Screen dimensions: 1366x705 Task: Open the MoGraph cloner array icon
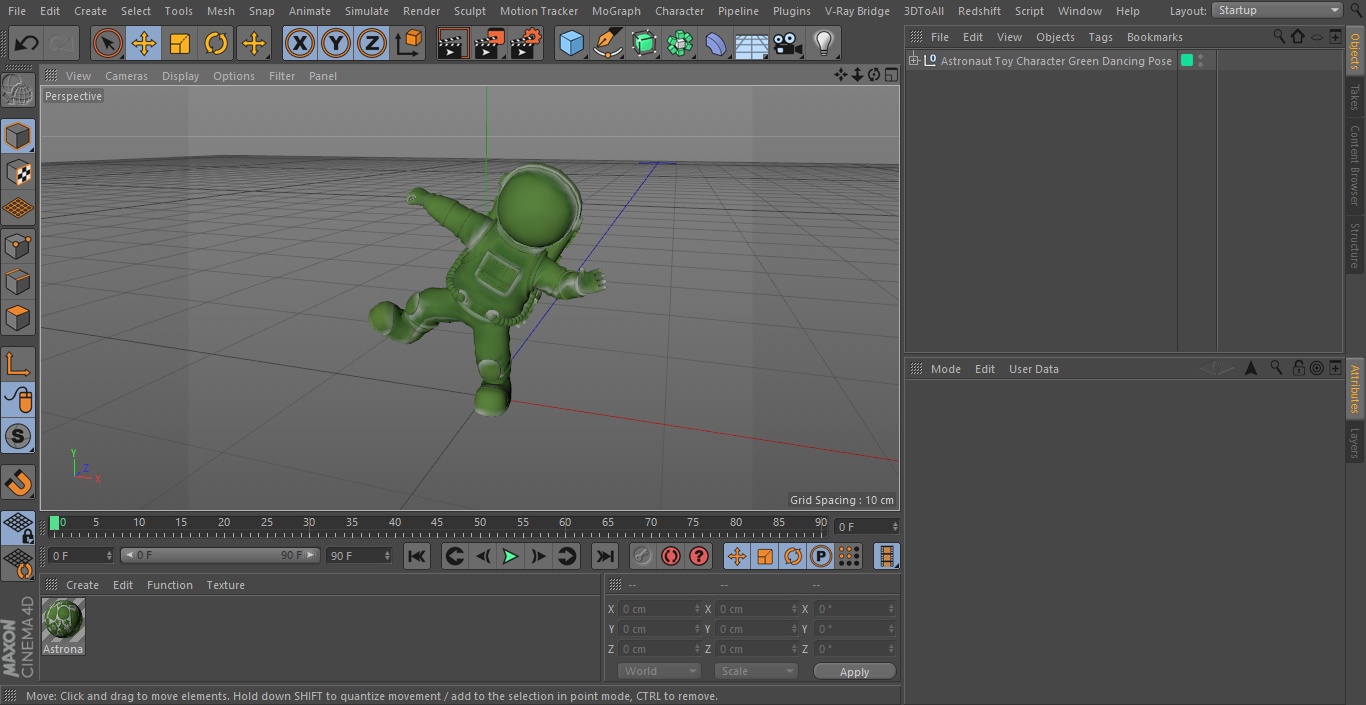click(680, 43)
